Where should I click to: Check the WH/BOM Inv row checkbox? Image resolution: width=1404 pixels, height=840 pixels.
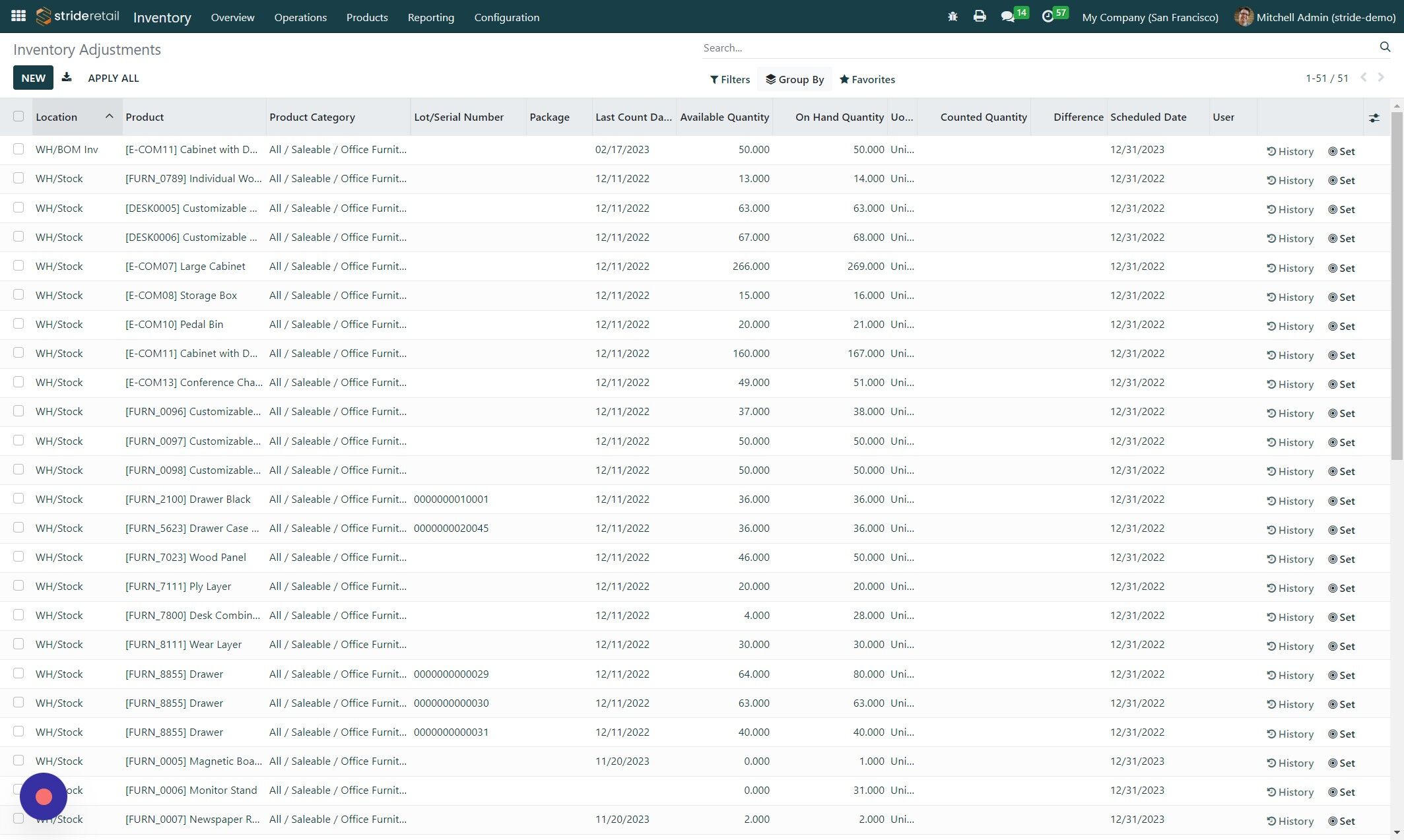(18, 149)
